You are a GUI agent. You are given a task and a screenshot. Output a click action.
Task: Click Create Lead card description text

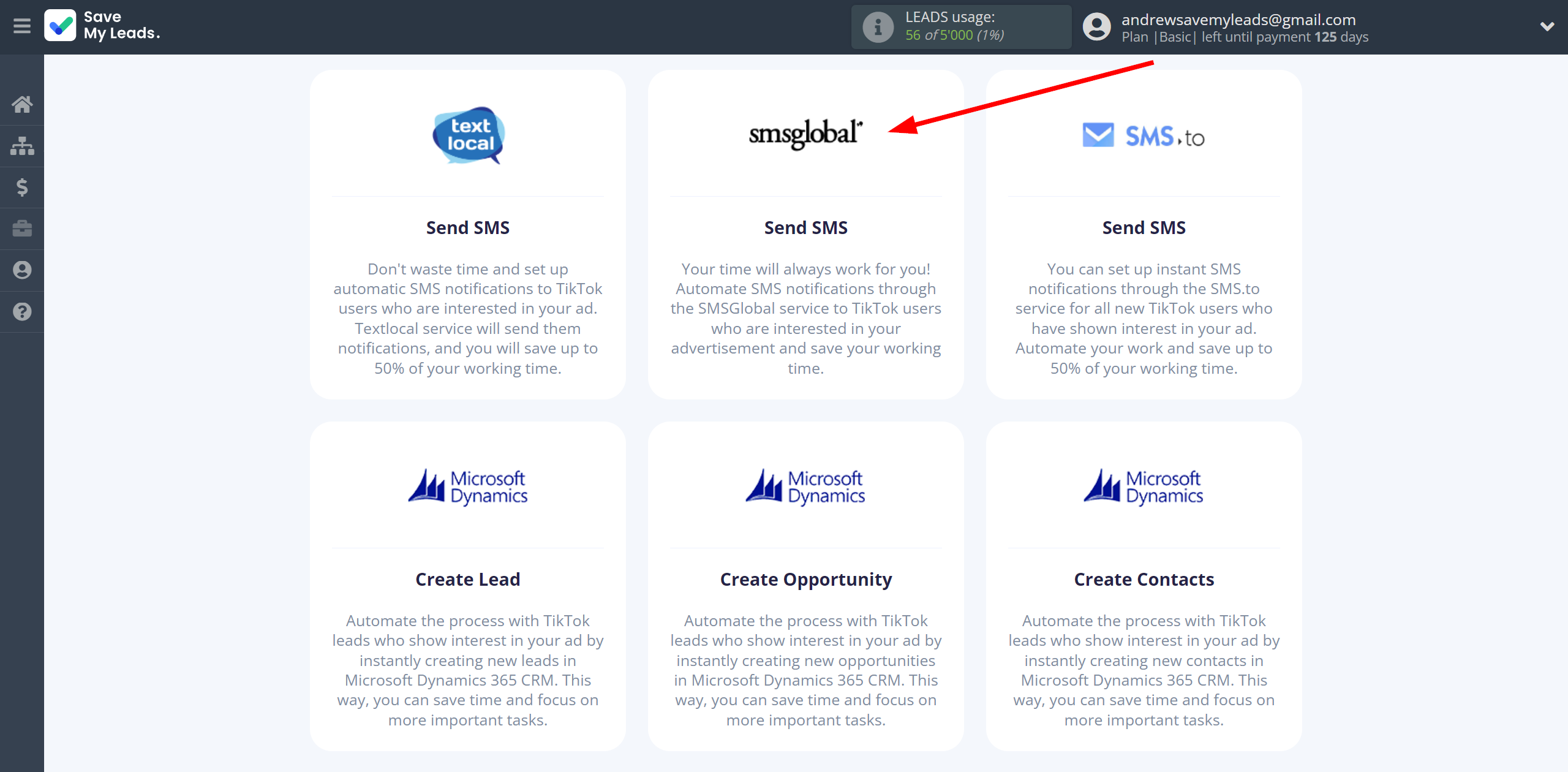coord(468,670)
